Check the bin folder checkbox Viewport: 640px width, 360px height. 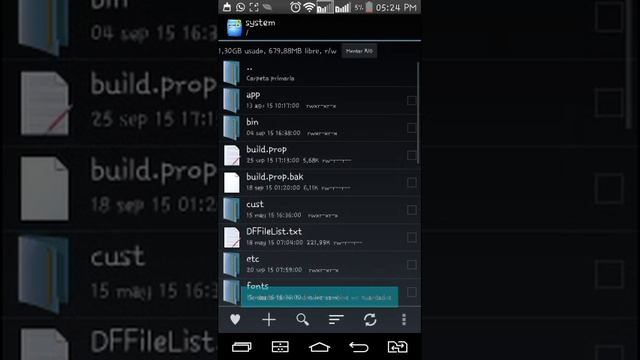tap(411, 128)
